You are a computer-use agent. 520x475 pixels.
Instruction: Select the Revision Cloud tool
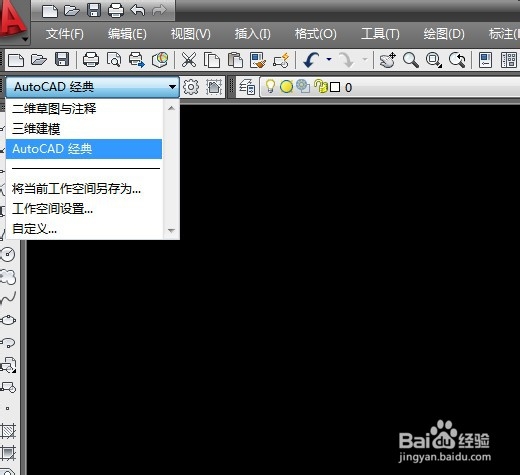coord(8,277)
